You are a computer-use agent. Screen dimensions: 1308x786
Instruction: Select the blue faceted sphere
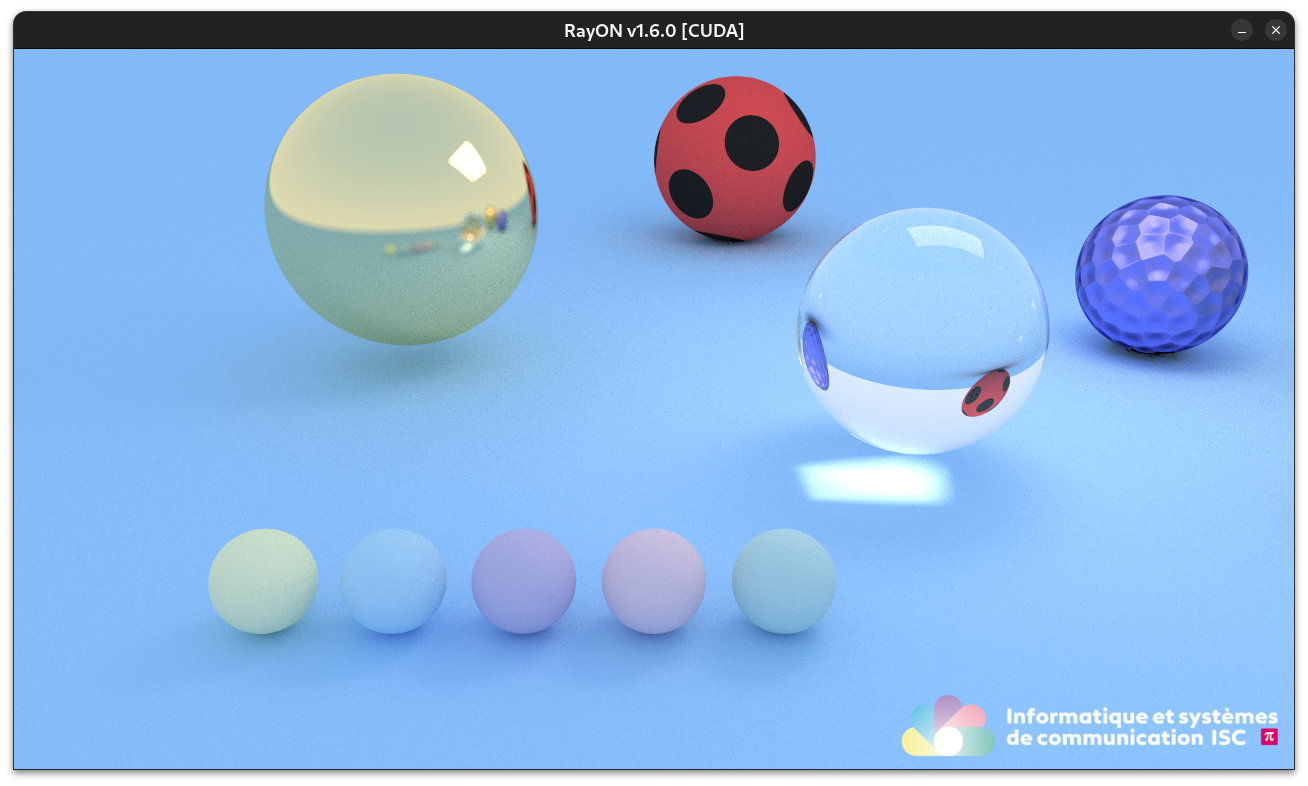tap(1161, 273)
